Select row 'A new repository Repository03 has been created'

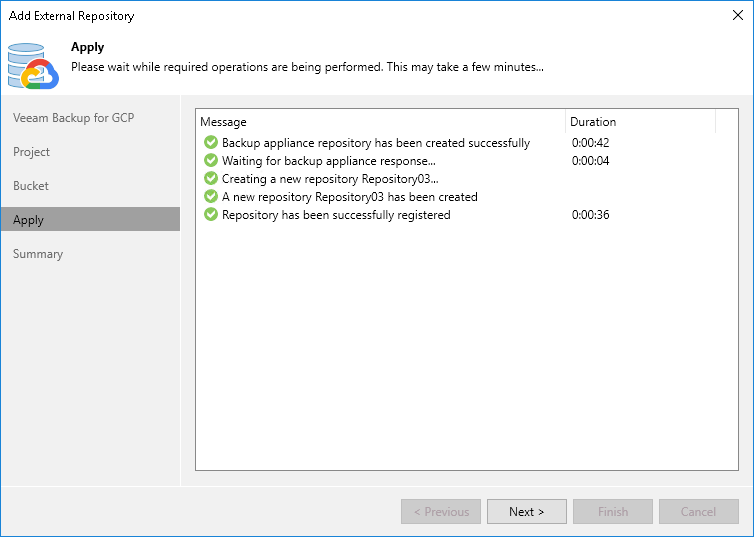[x=466, y=196]
